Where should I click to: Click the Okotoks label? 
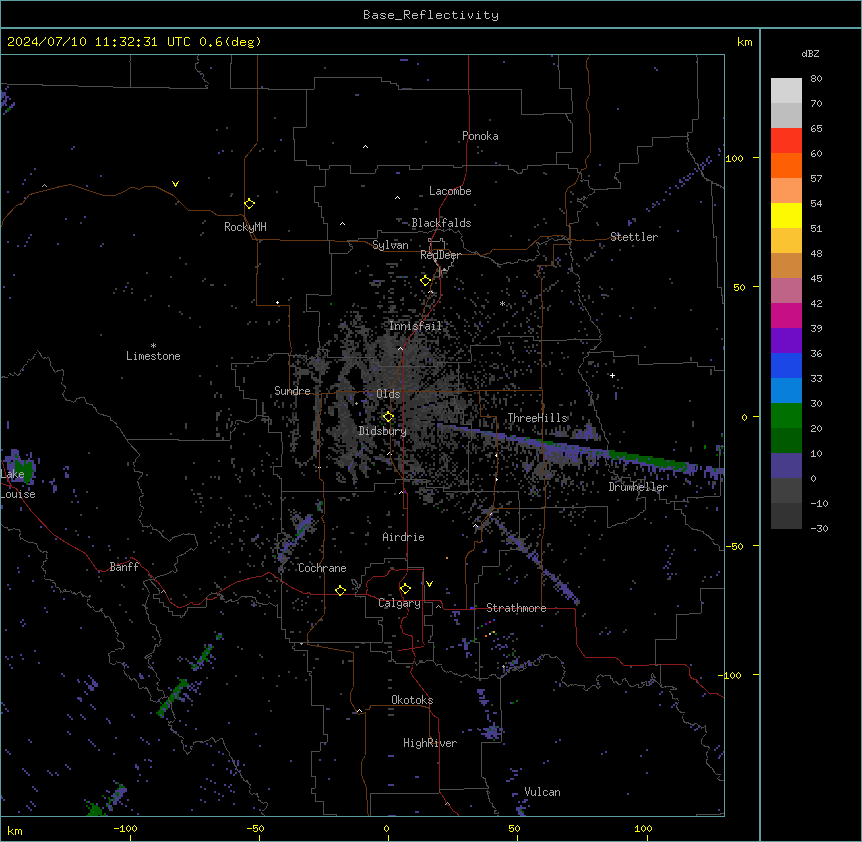coord(412,700)
